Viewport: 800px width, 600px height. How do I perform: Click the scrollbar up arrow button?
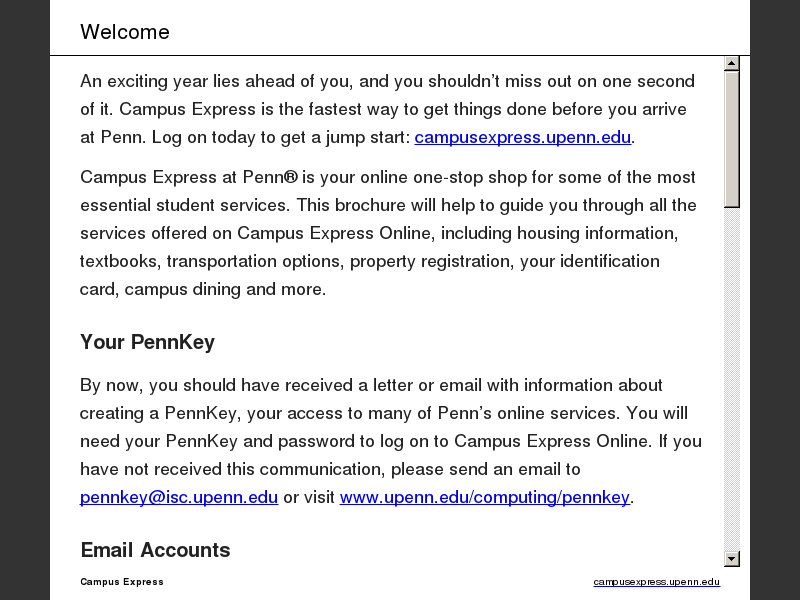tap(732, 63)
